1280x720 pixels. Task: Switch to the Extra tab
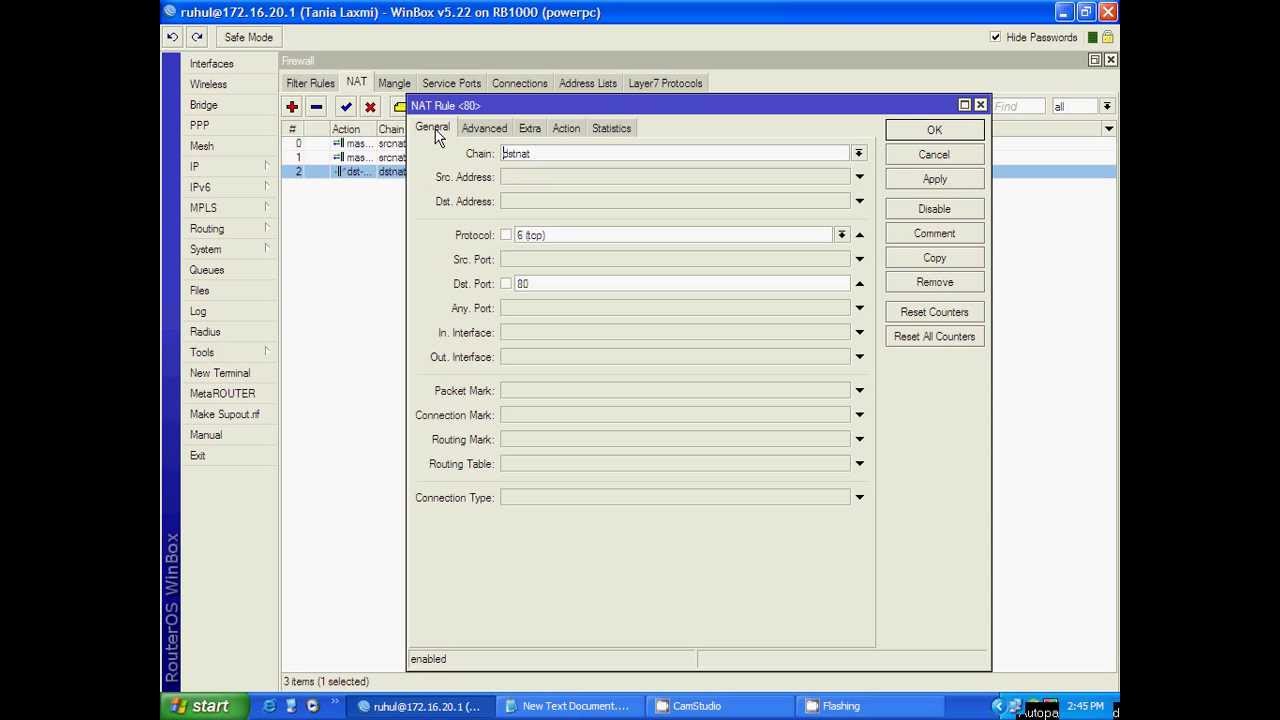[530, 128]
